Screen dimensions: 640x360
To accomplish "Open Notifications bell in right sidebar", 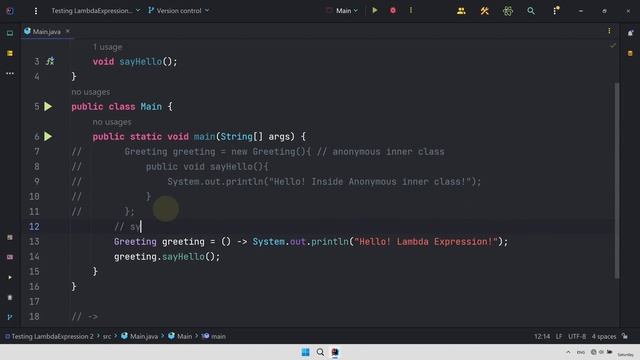I will coord(630,33).
